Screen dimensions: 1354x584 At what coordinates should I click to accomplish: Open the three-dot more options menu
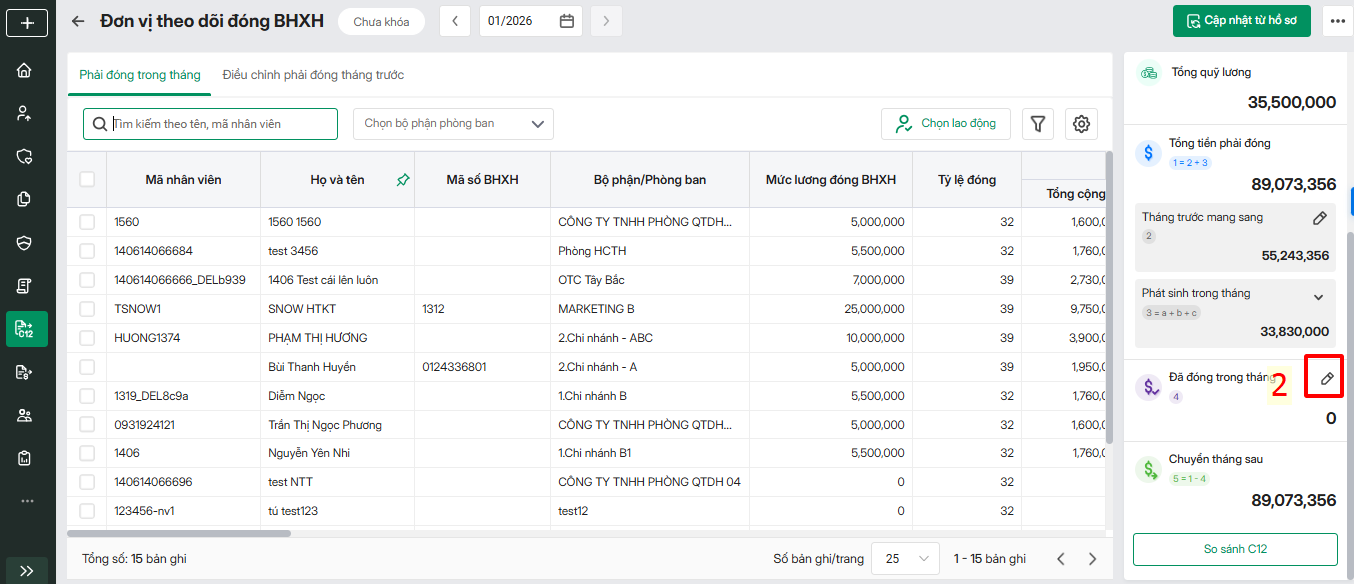[1337, 21]
